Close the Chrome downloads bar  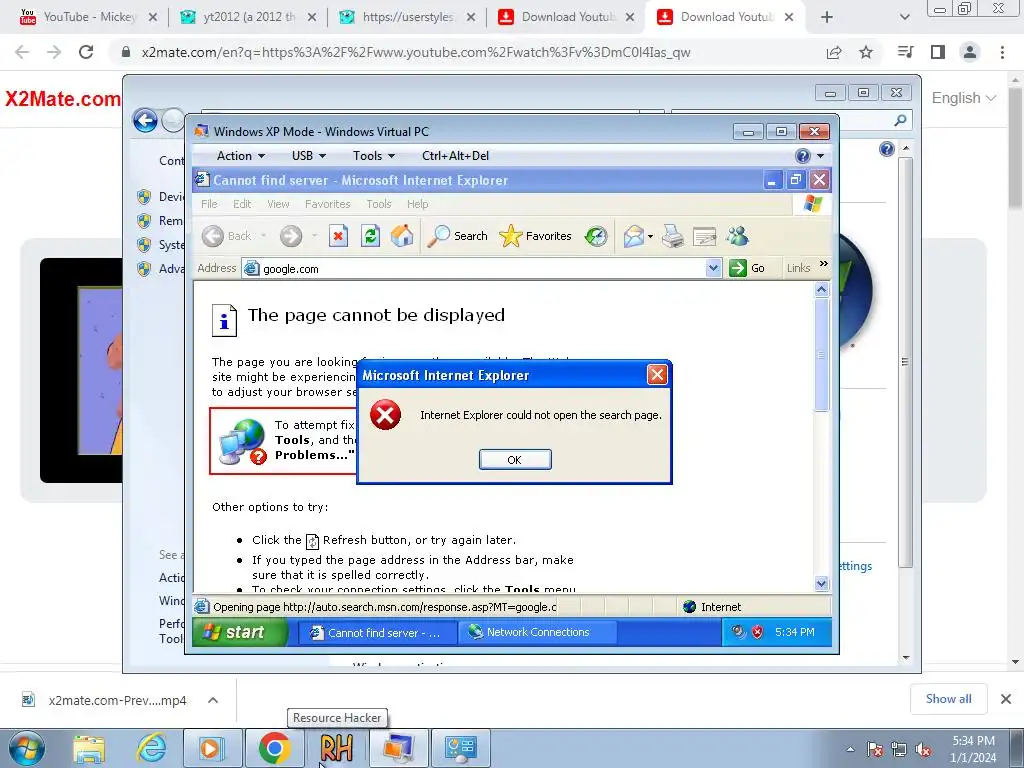pos(1006,699)
